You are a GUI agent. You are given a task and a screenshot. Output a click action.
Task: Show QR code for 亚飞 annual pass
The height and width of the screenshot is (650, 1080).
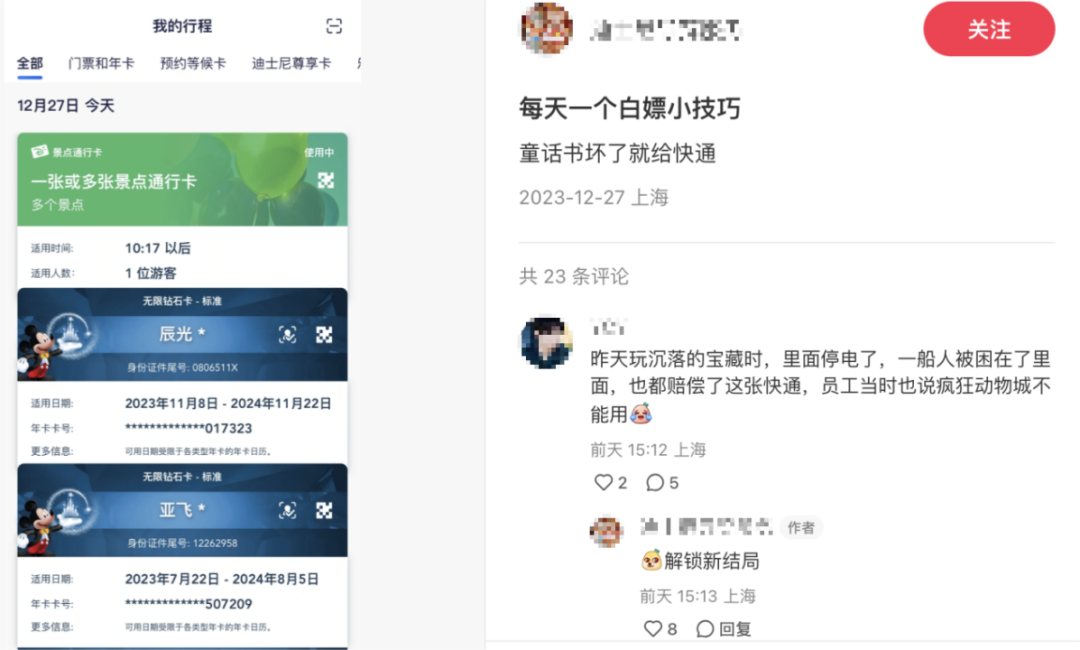[324, 510]
